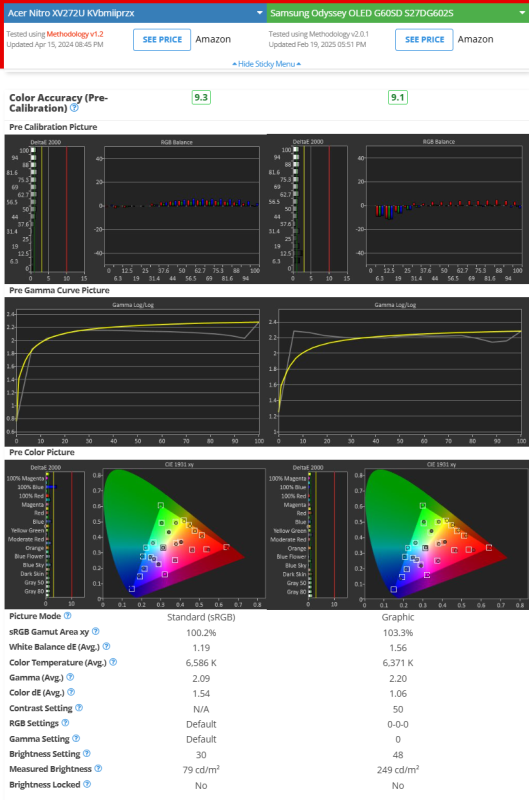
Task: Open the Methodology v1.2 link
Action: pyautogui.click(x=75, y=34)
